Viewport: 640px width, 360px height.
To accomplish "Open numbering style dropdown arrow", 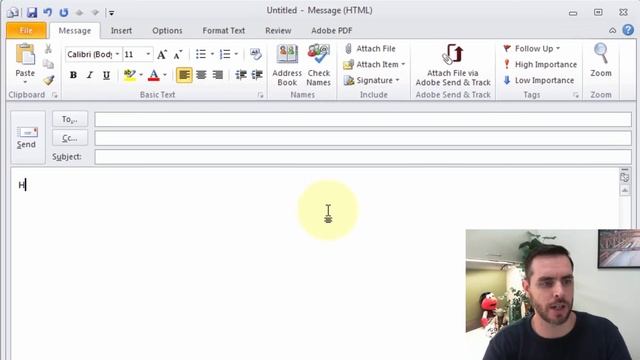I will (x=236, y=54).
